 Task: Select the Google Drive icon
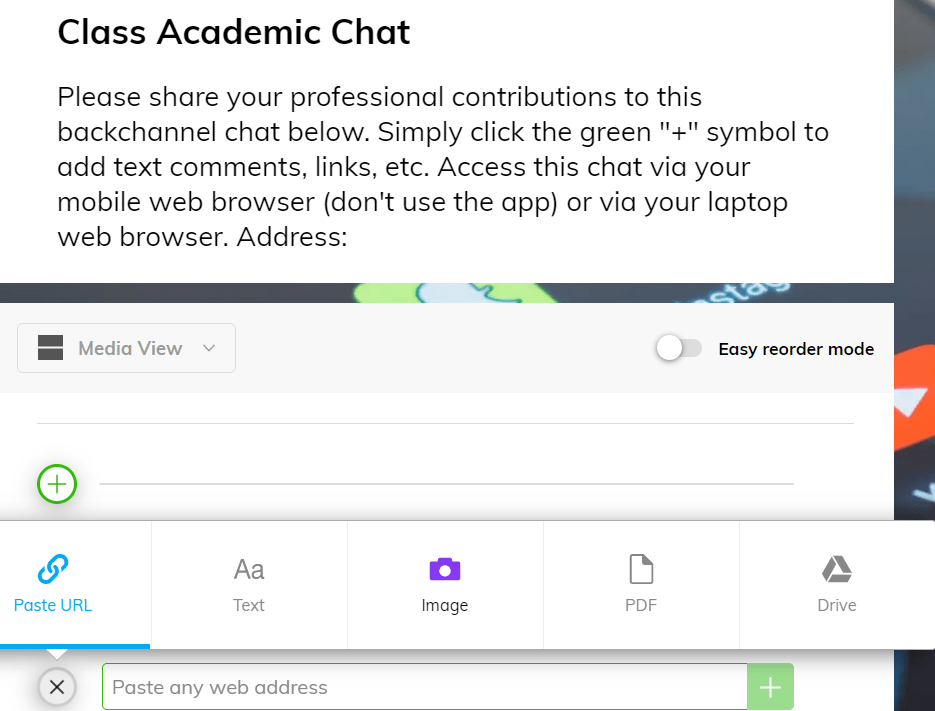pyautogui.click(x=837, y=569)
